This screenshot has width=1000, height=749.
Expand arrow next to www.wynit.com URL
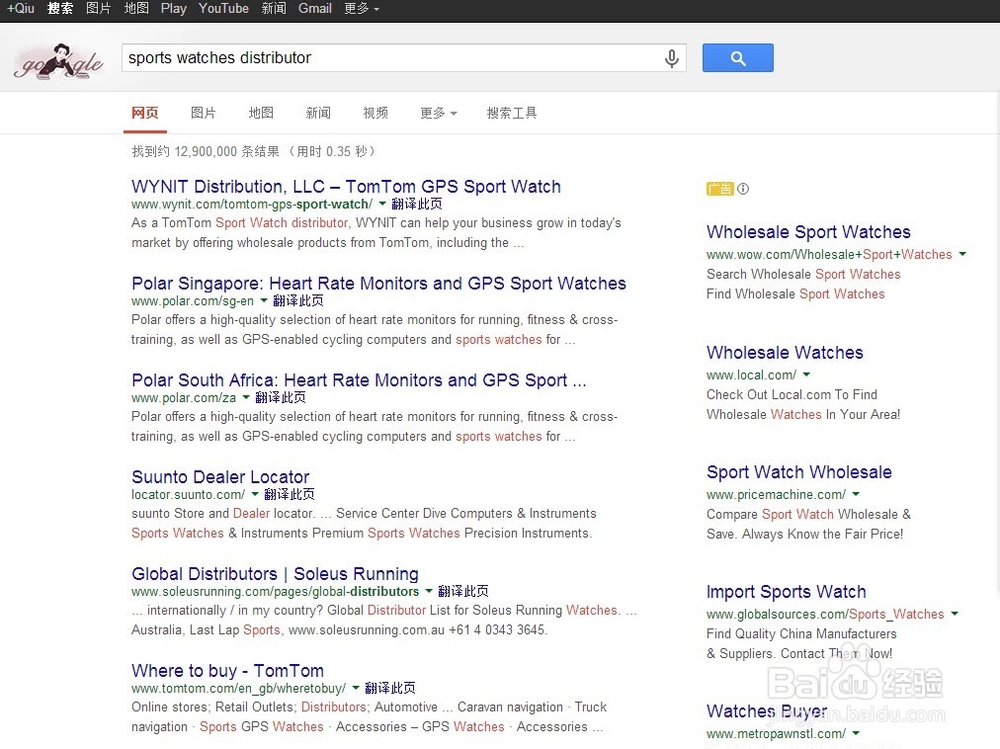tap(382, 204)
